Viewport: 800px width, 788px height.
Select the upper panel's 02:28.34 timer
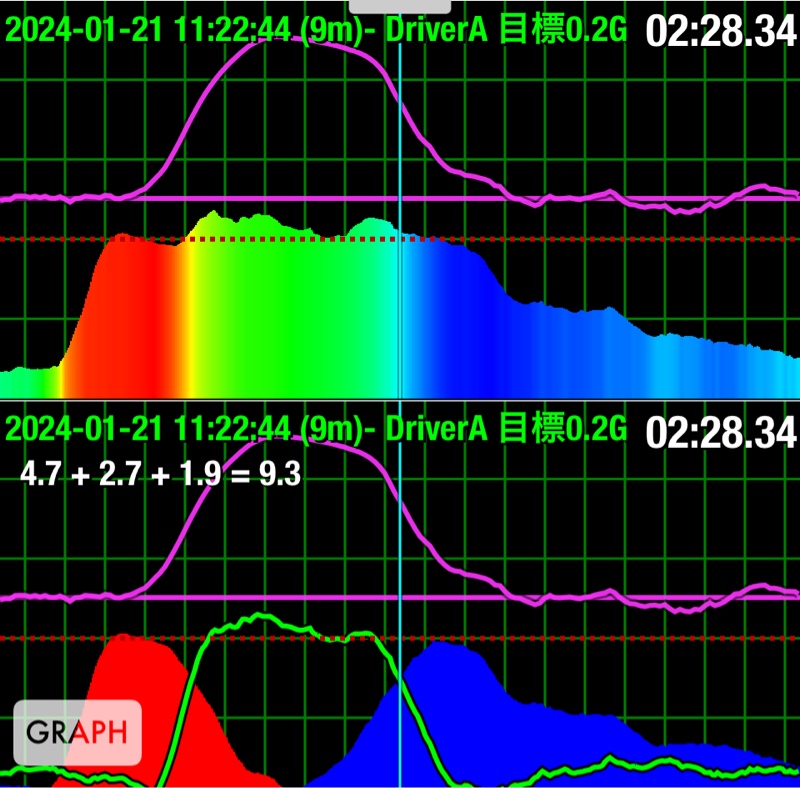720,32
